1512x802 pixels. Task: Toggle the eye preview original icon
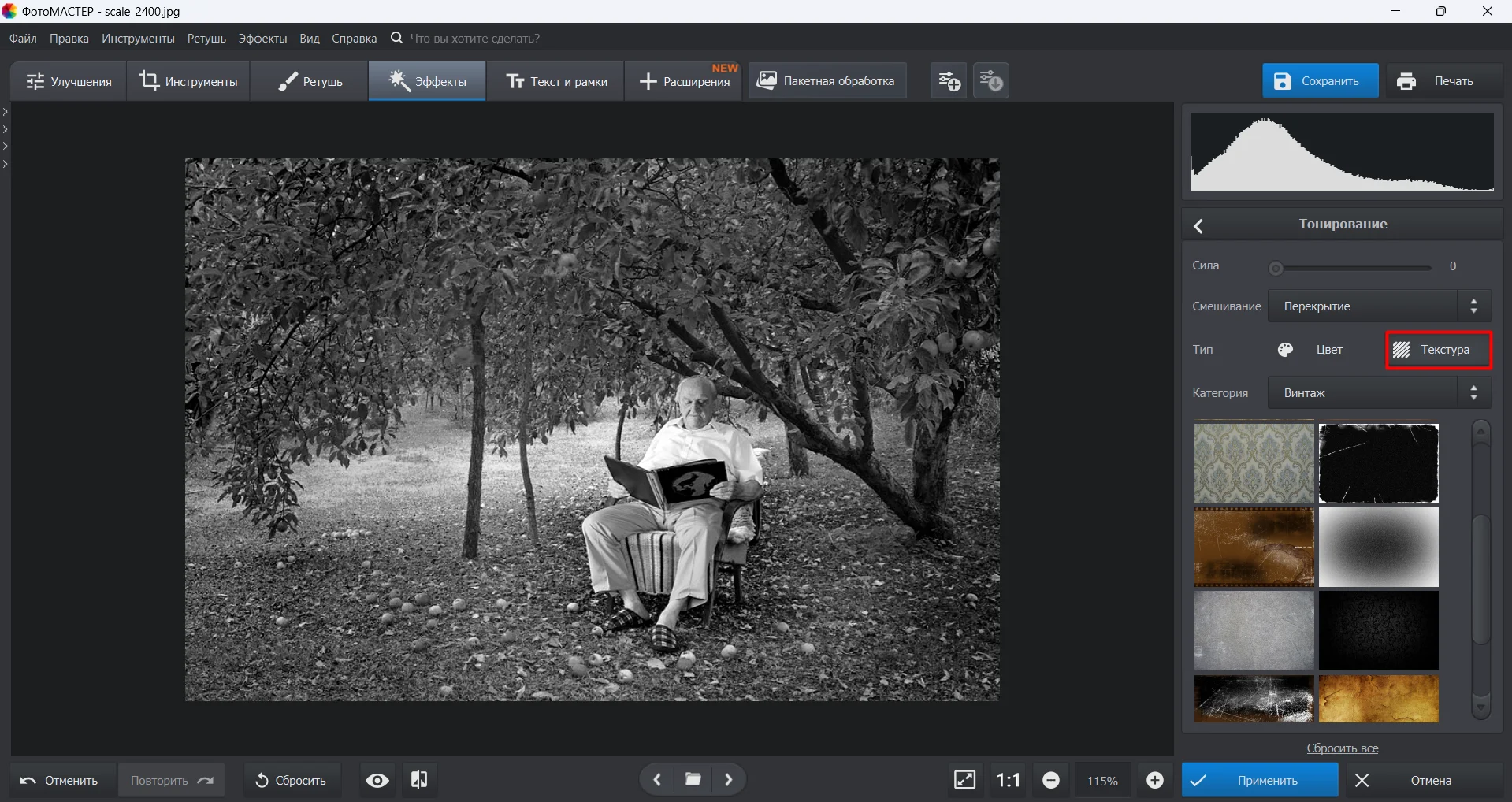tap(377, 780)
